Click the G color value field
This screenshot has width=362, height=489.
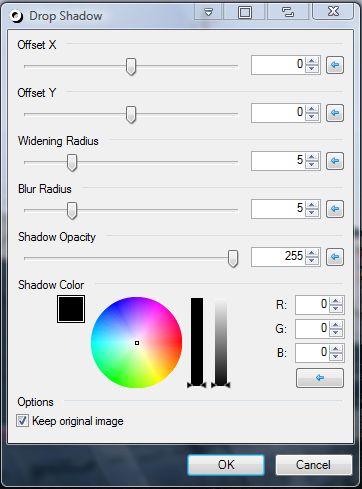[312, 329]
